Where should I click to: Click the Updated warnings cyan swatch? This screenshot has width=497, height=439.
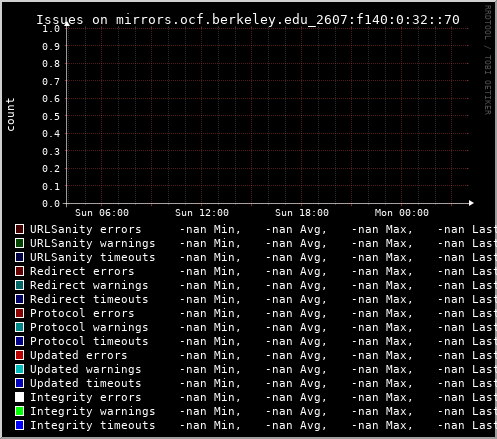tap(20, 369)
